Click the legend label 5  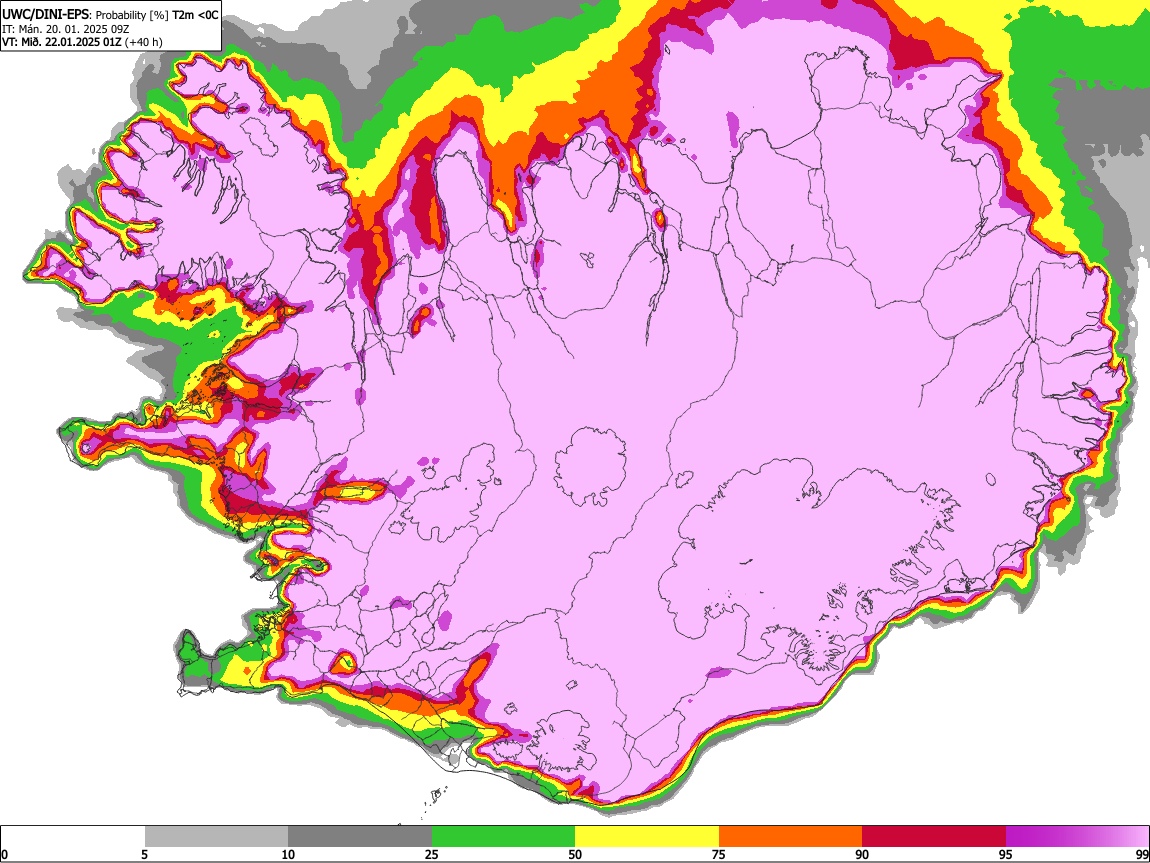(x=144, y=855)
